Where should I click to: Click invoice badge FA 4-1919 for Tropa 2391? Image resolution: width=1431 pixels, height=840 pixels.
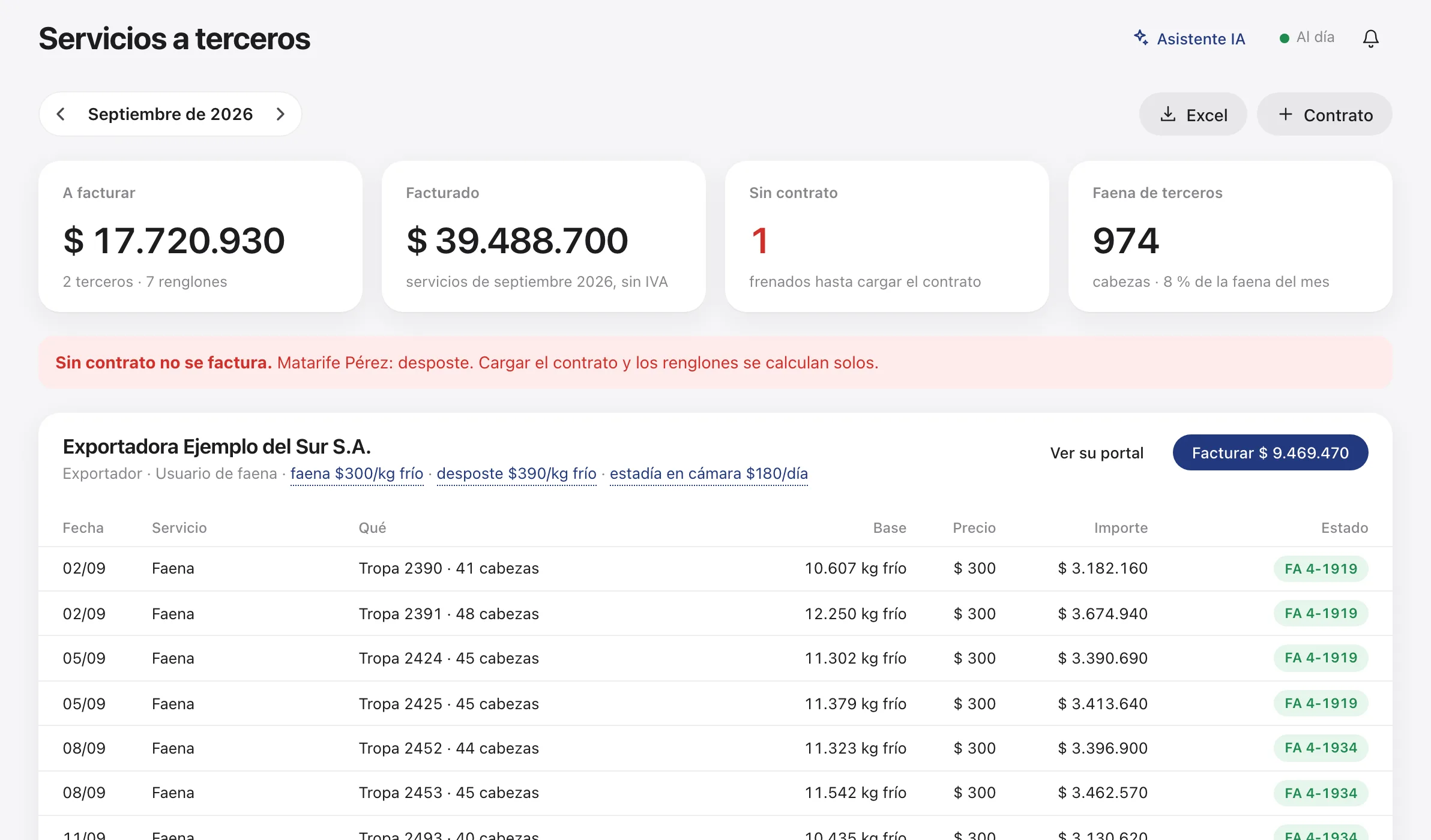click(1321, 613)
